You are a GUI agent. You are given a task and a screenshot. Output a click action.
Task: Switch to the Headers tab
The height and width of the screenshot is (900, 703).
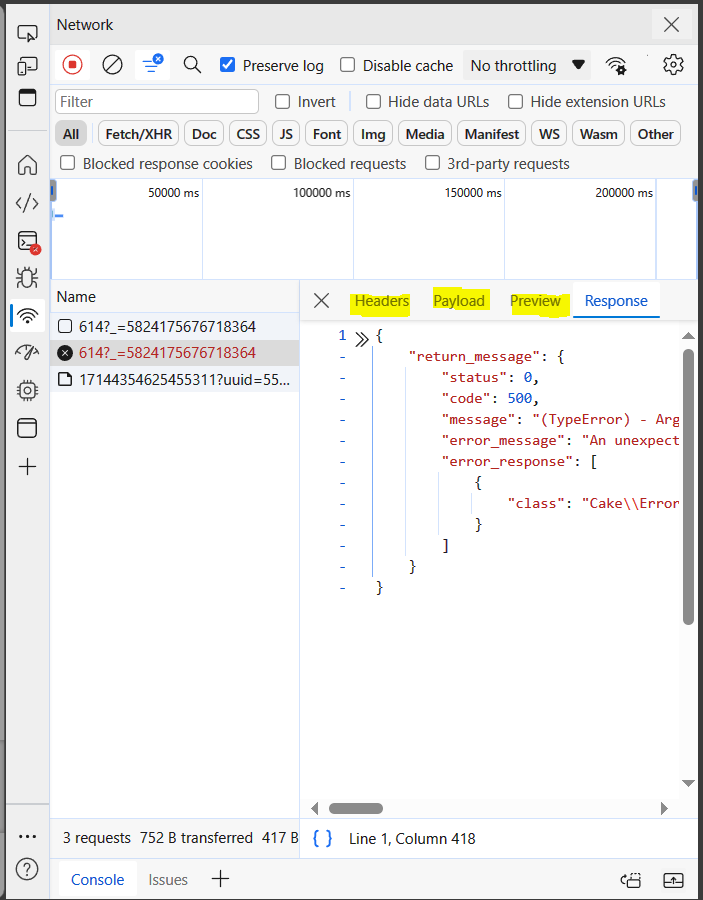(x=382, y=301)
